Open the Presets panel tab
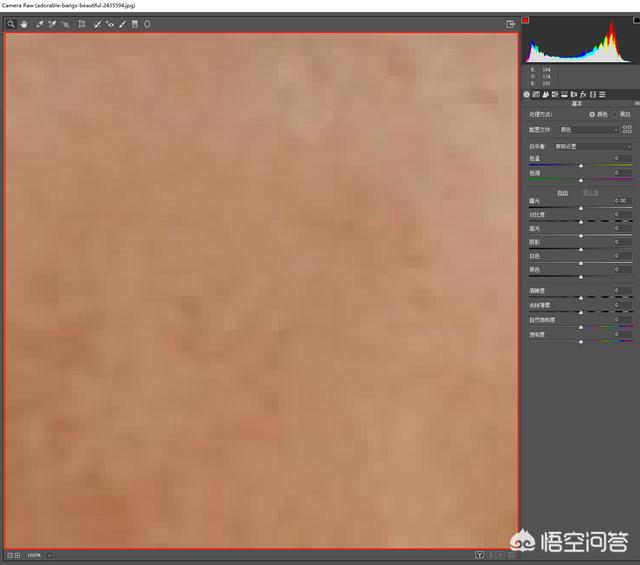 pos(602,95)
